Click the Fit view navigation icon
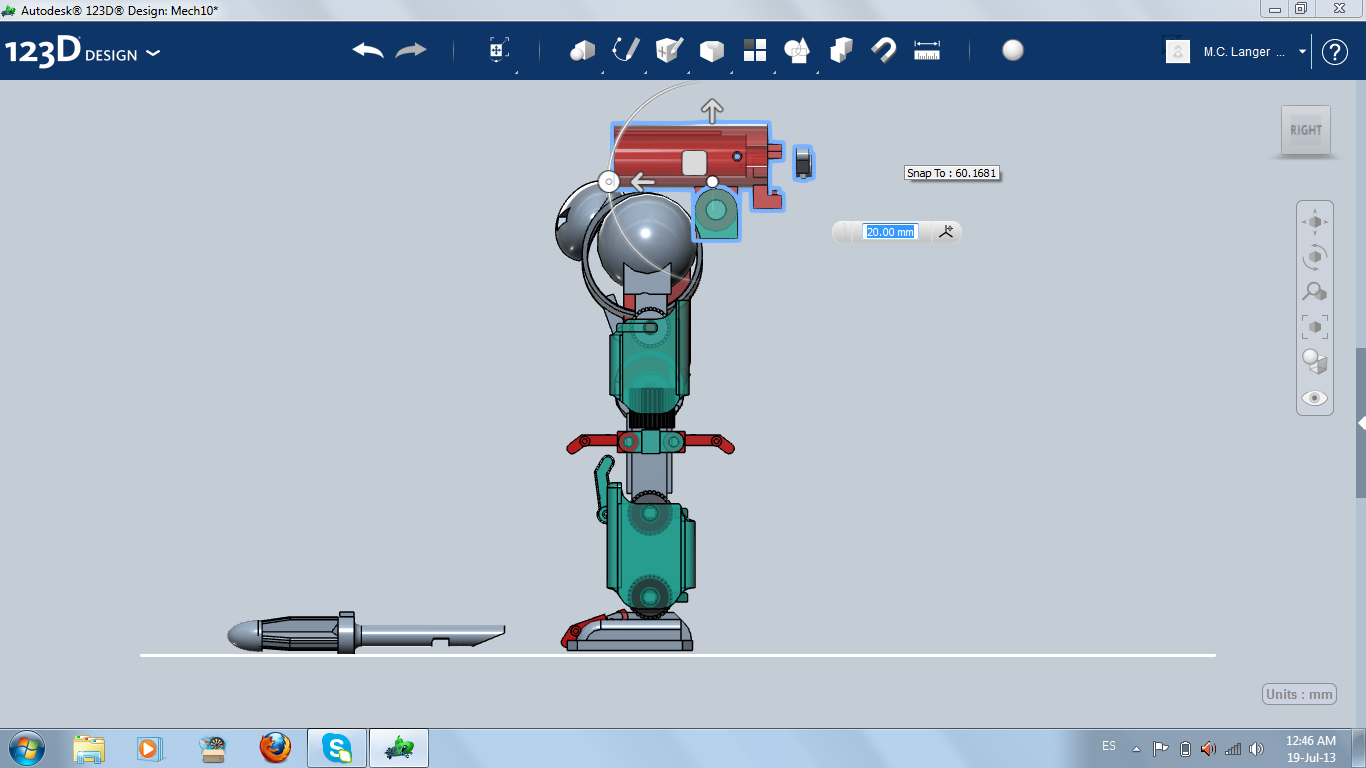 click(1315, 326)
